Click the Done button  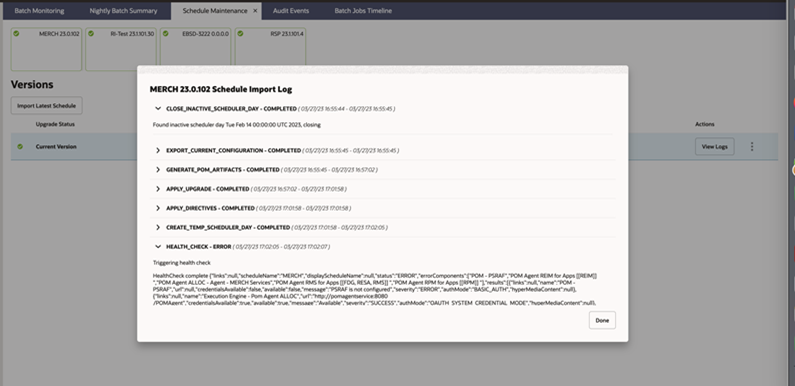(602, 321)
